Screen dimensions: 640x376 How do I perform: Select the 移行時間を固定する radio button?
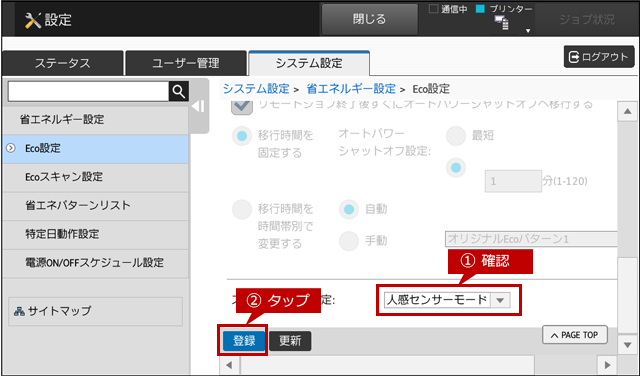pyautogui.click(x=242, y=136)
